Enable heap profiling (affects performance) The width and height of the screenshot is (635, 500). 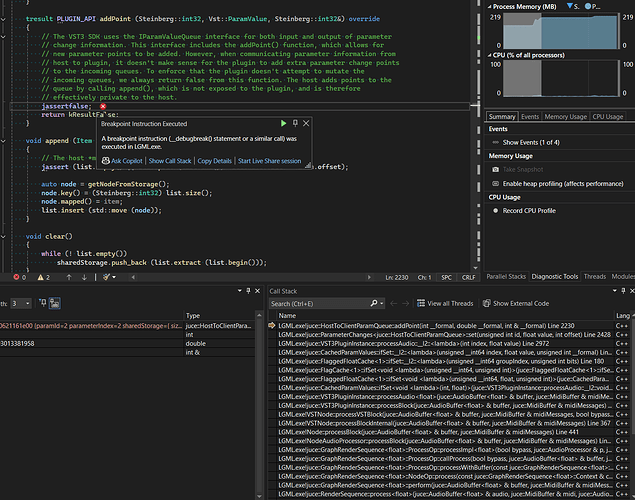coord(563,184)
